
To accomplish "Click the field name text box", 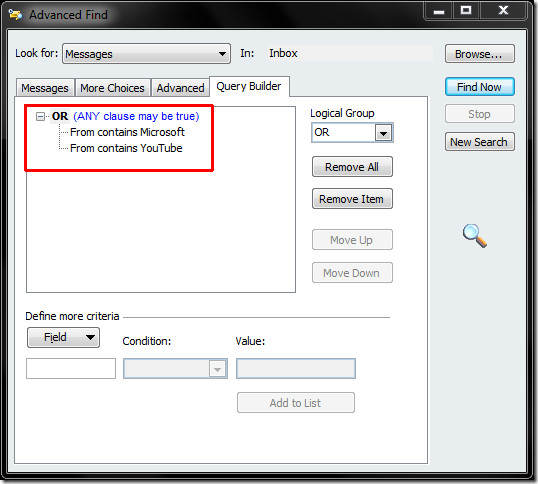I will click(71, 369).
